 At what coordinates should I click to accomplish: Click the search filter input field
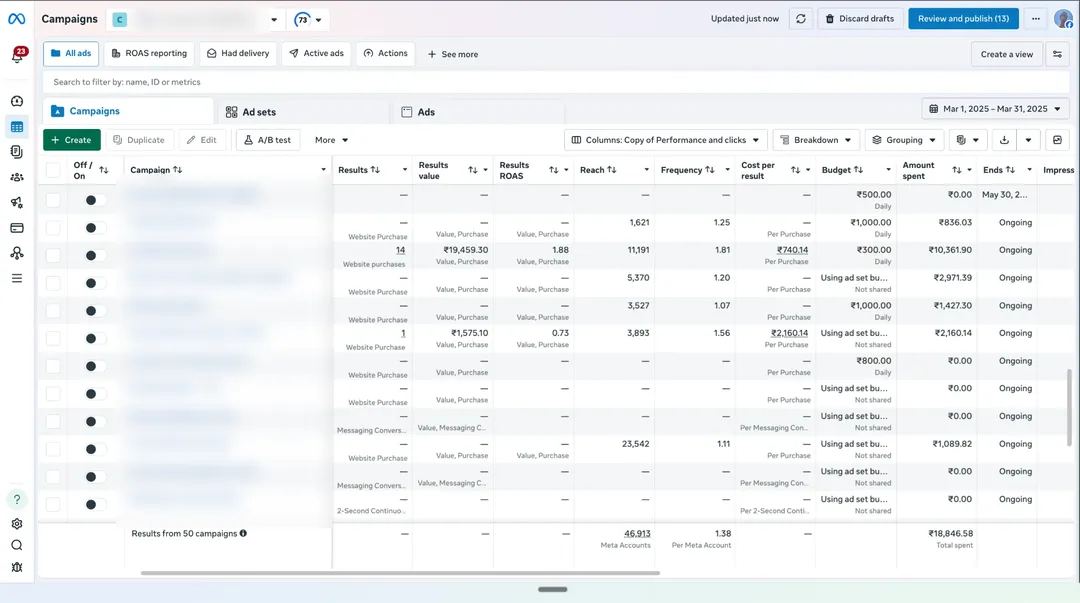coord(557,82)
